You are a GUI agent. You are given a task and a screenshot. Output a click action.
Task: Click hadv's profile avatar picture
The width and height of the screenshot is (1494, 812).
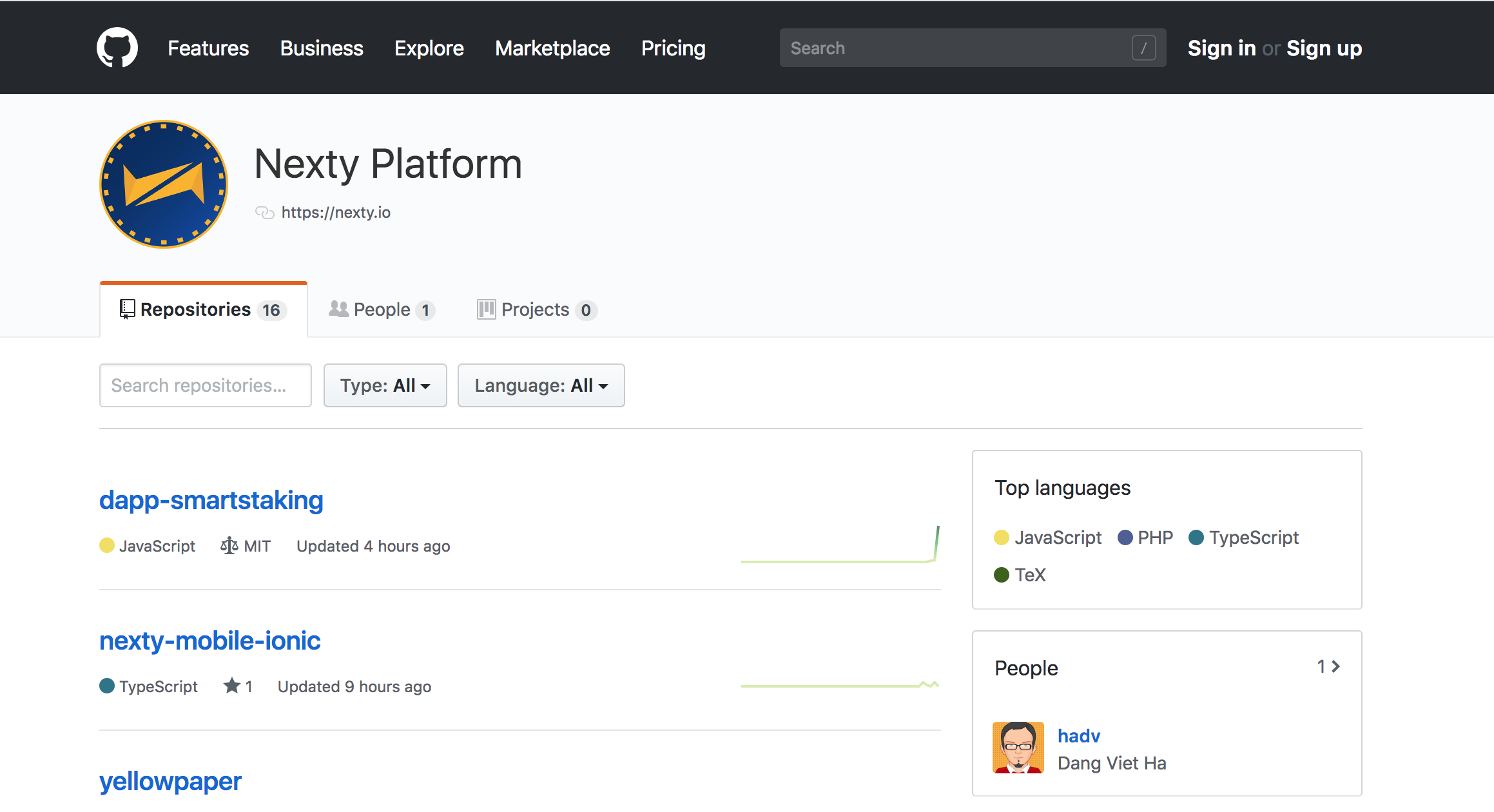(x=1018, y=748)
